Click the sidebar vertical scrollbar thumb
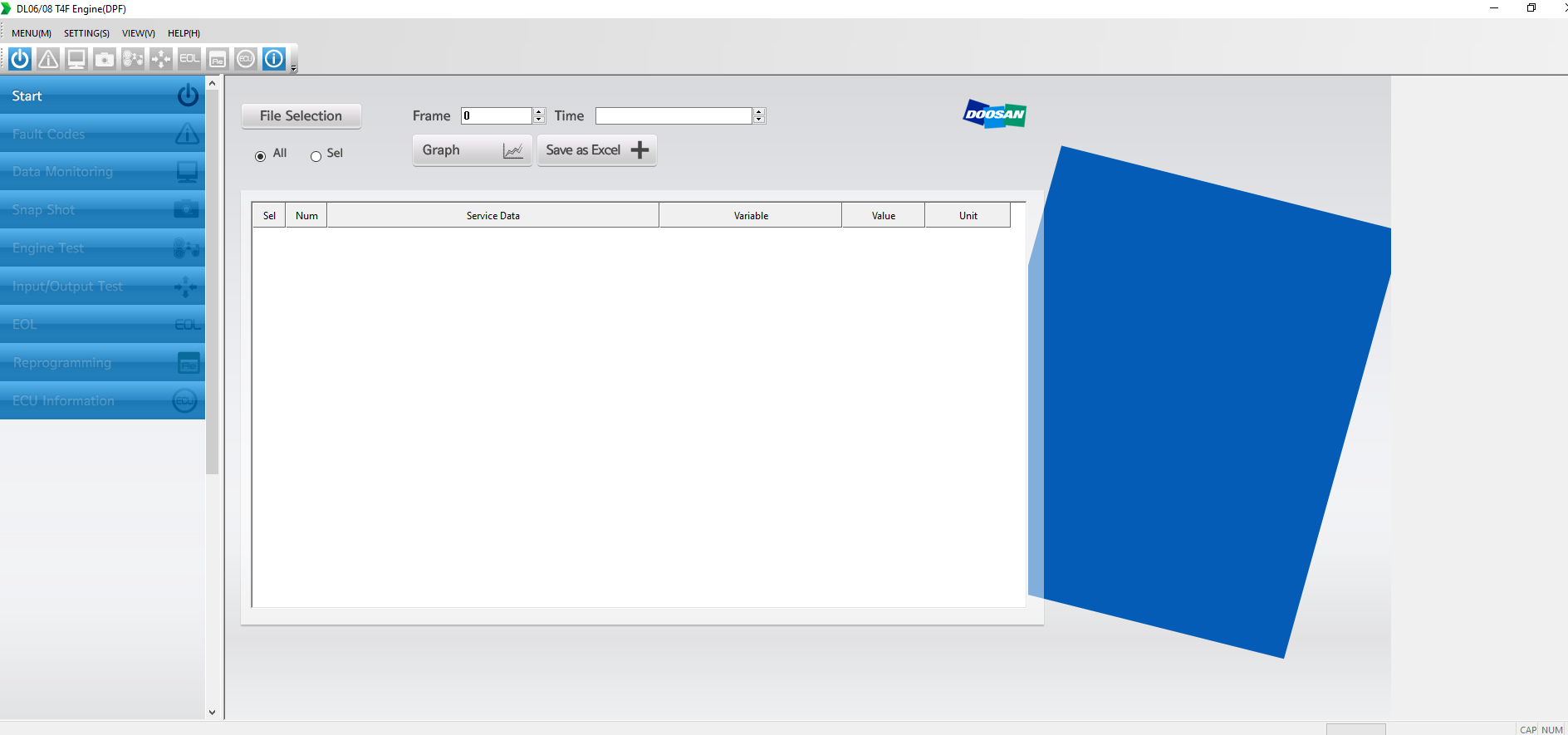This screenshot has height=735, width=1568. coord(212,282)
